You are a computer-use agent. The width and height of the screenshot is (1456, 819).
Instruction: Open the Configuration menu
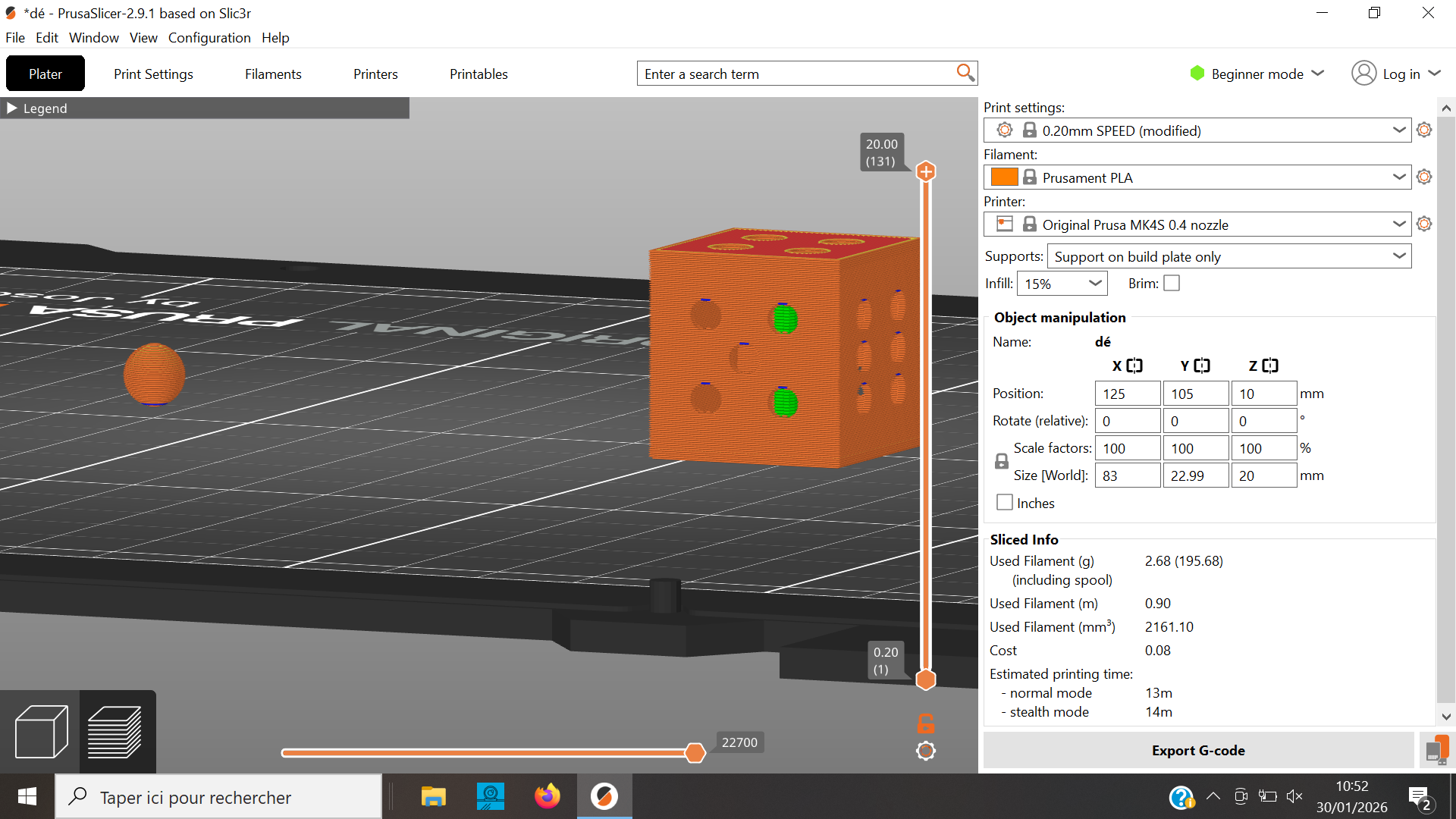(209, 38)
